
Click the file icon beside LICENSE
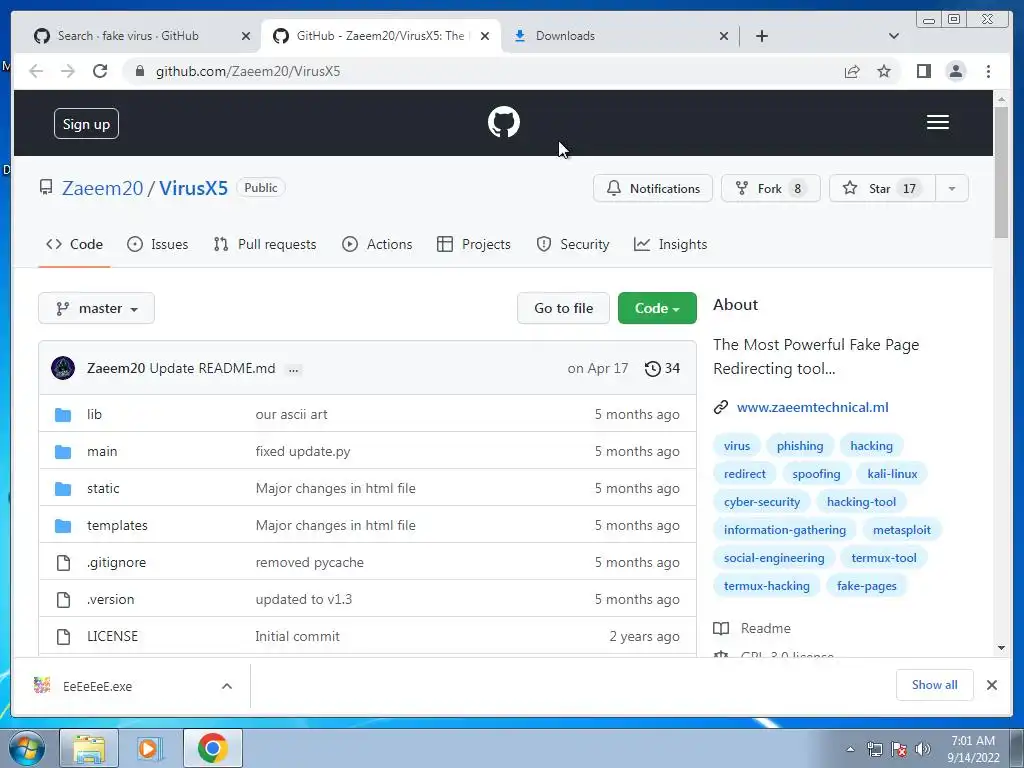coord(63,637)
